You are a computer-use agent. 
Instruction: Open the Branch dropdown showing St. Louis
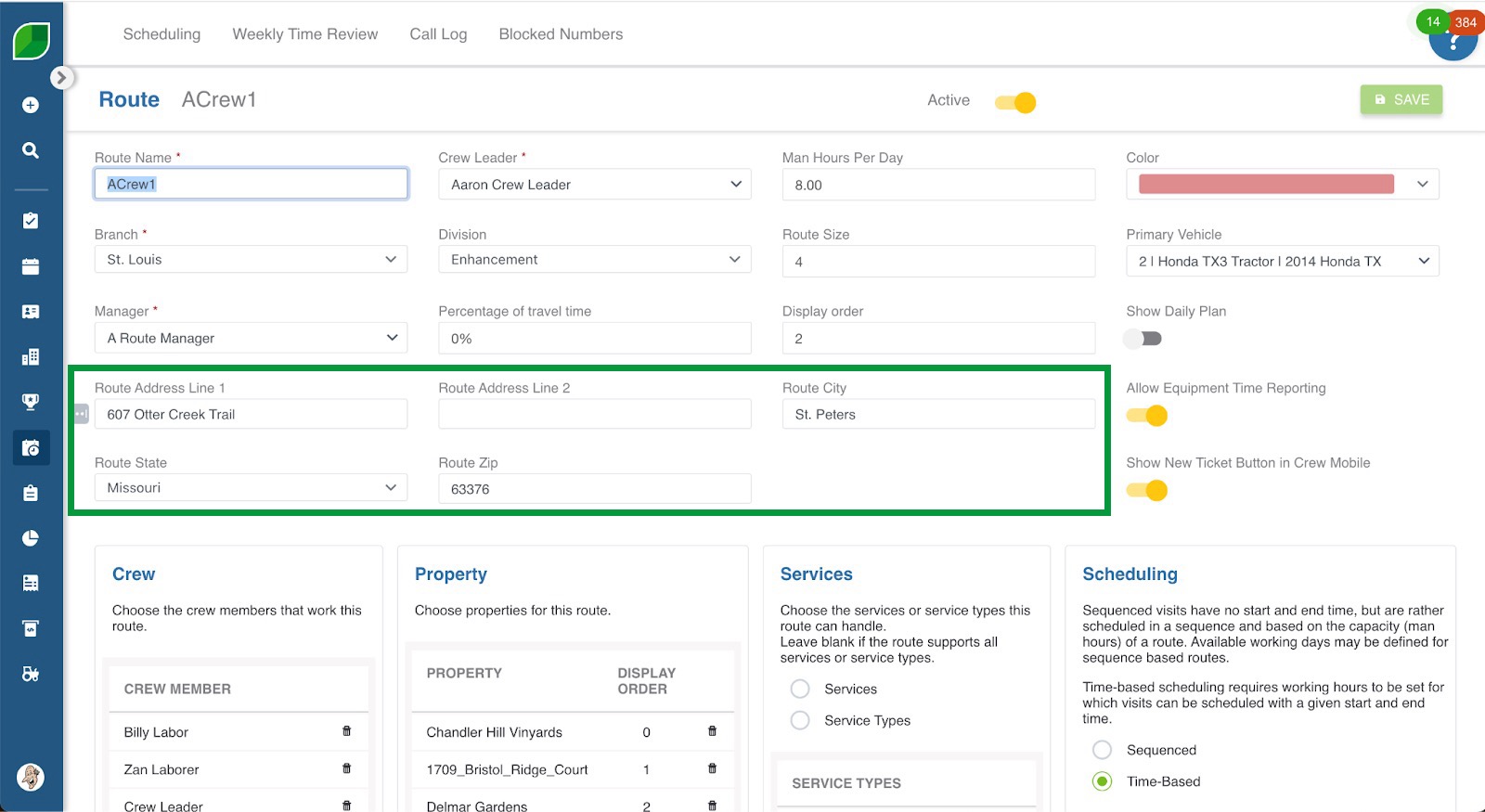coord(251,260)
